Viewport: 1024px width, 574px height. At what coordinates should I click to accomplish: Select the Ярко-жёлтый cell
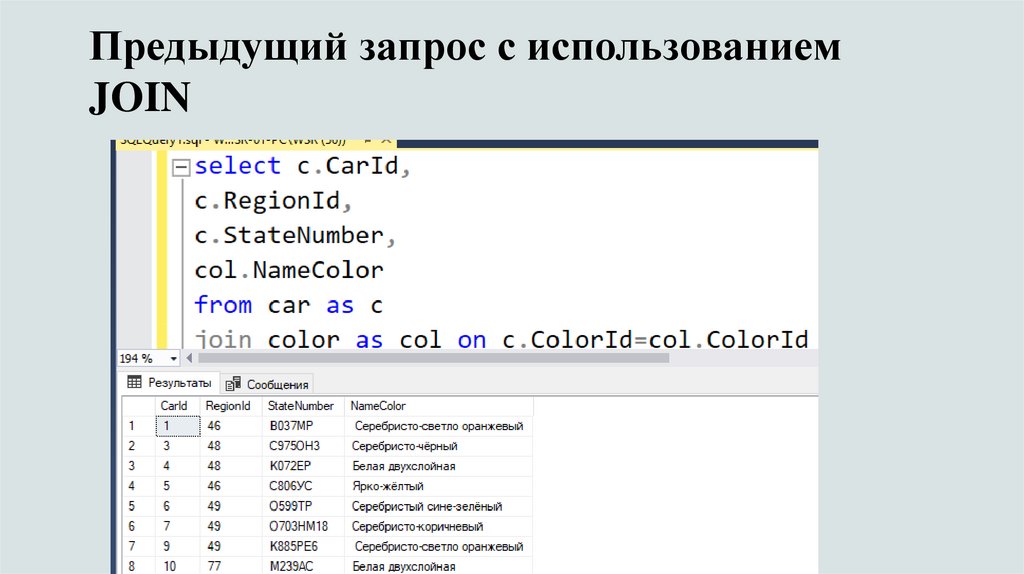click(x=438, y=486)
